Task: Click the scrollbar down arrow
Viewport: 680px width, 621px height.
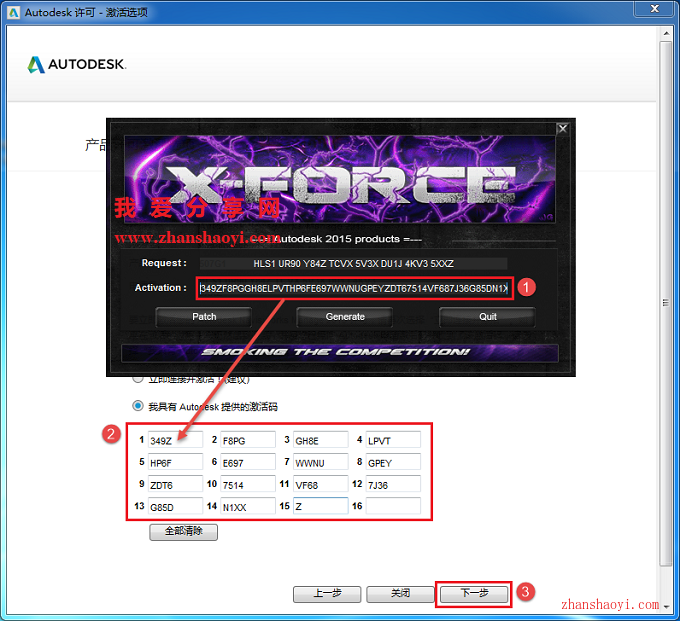Action: coord(666,607)
